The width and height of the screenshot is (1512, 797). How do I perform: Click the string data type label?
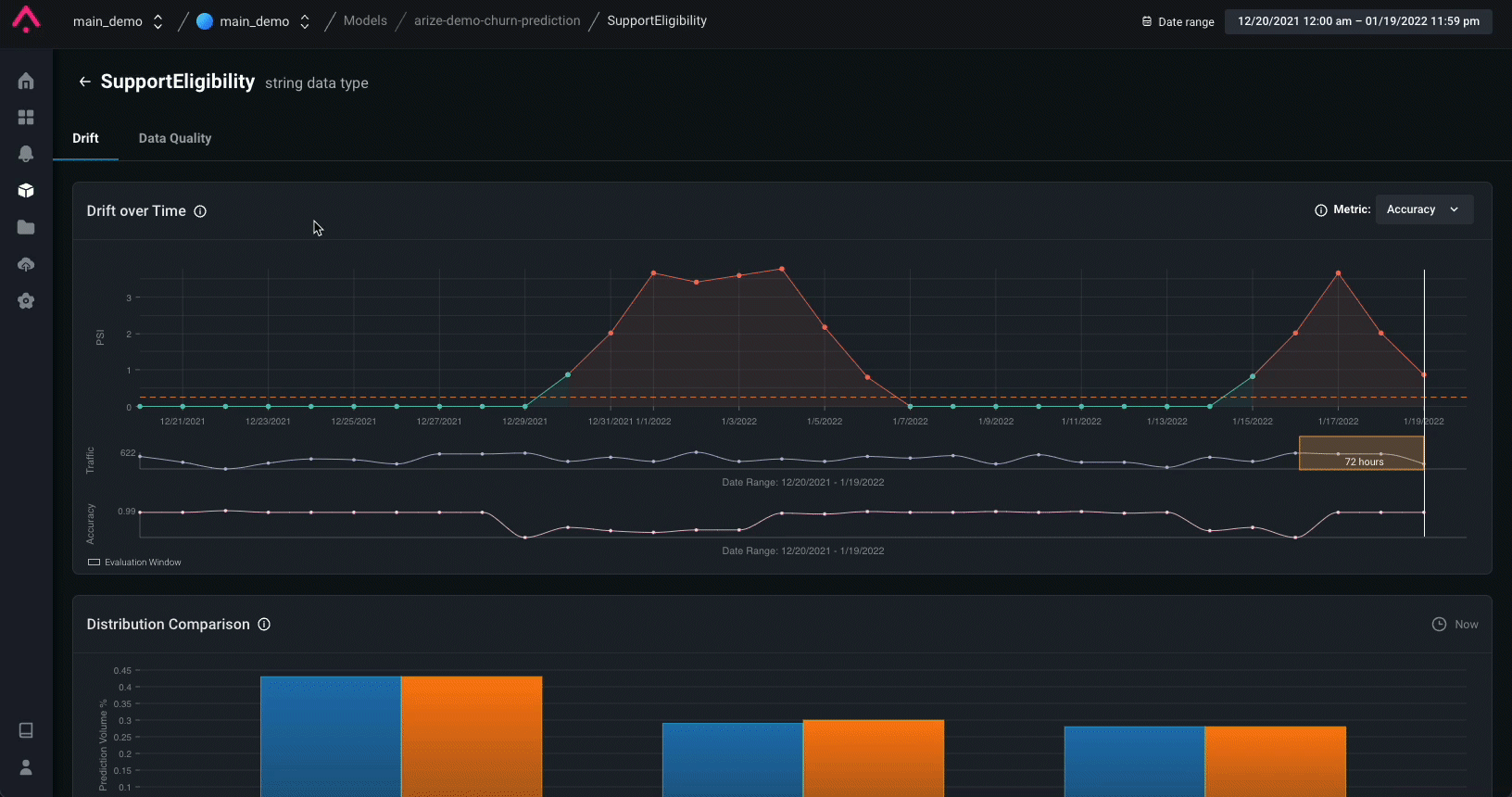[317, 83]
